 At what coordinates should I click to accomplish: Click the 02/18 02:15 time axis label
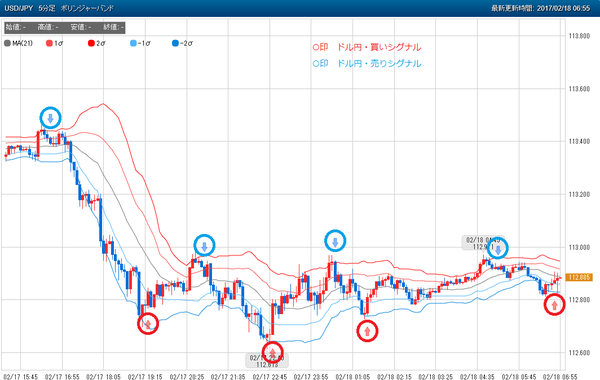pyautogui.click(x=394, y=377)
